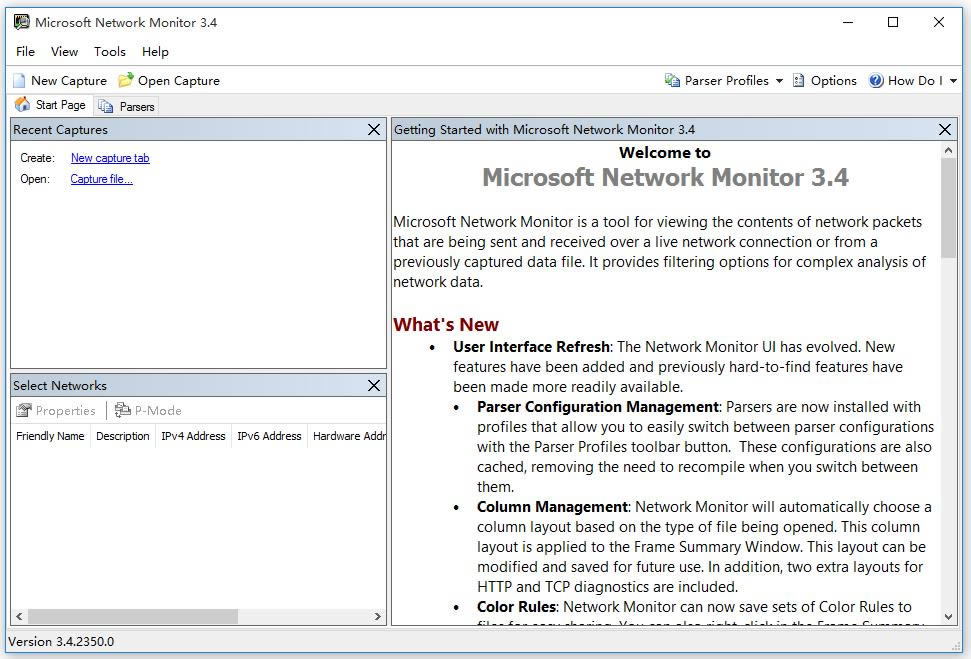Image resolution: width=971 pixels, height=659 pixels.
Task: Click the IPv4 Address column header
Action: pos(193,436)
